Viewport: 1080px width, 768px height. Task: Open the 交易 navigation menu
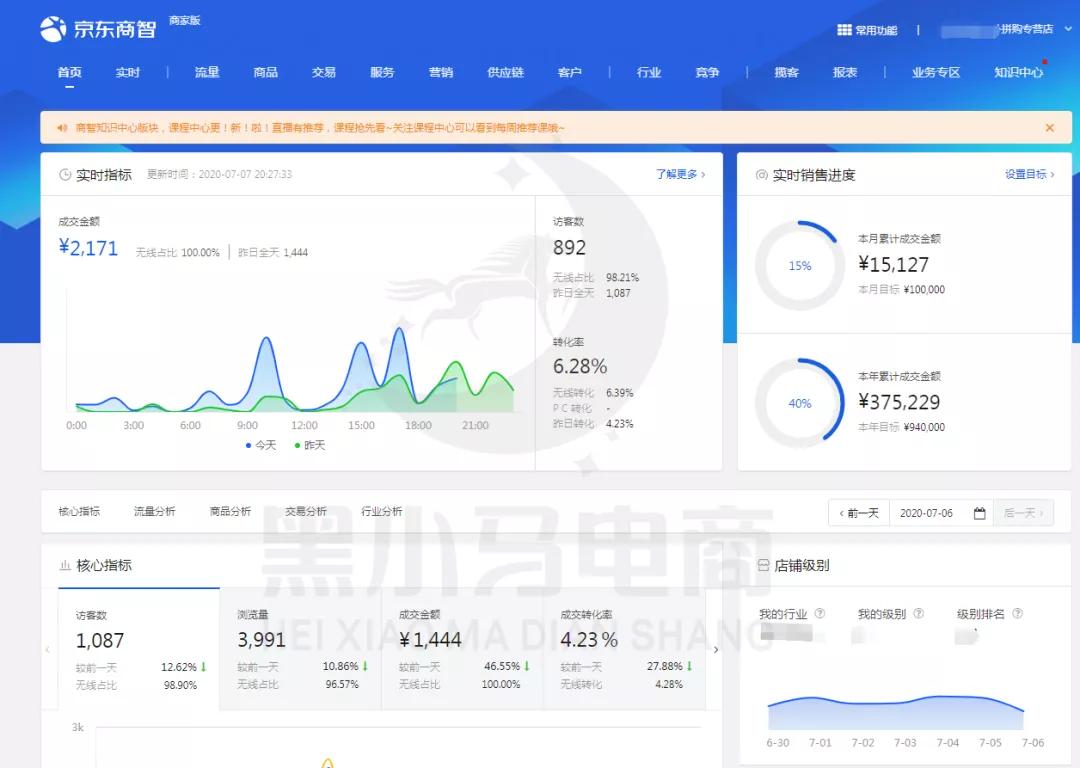coord(323,72)
